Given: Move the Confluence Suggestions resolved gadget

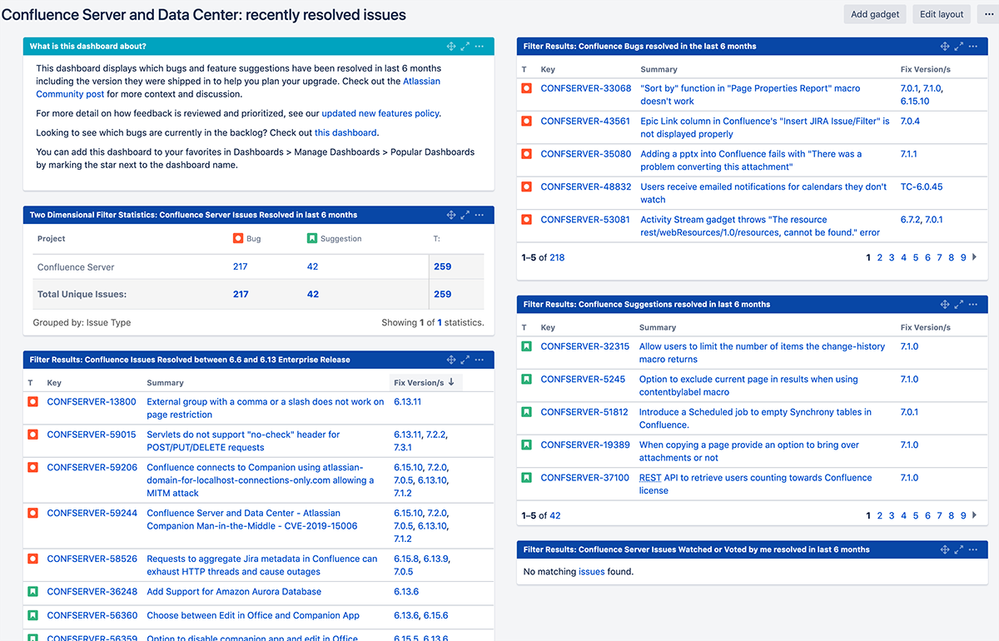Looking at the screenshot, I should (945, 305).
